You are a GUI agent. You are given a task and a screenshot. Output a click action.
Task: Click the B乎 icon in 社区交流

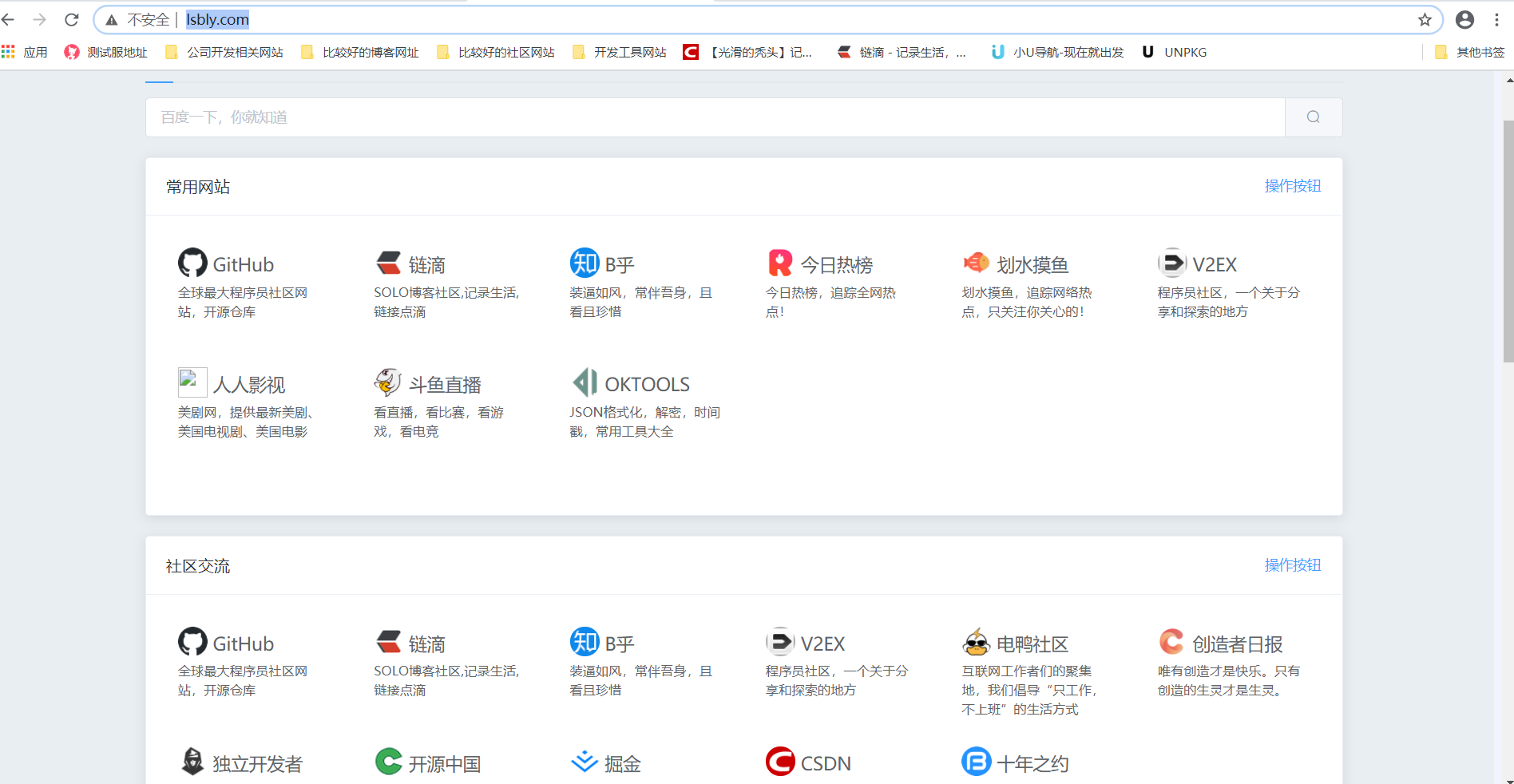(585, 641)
